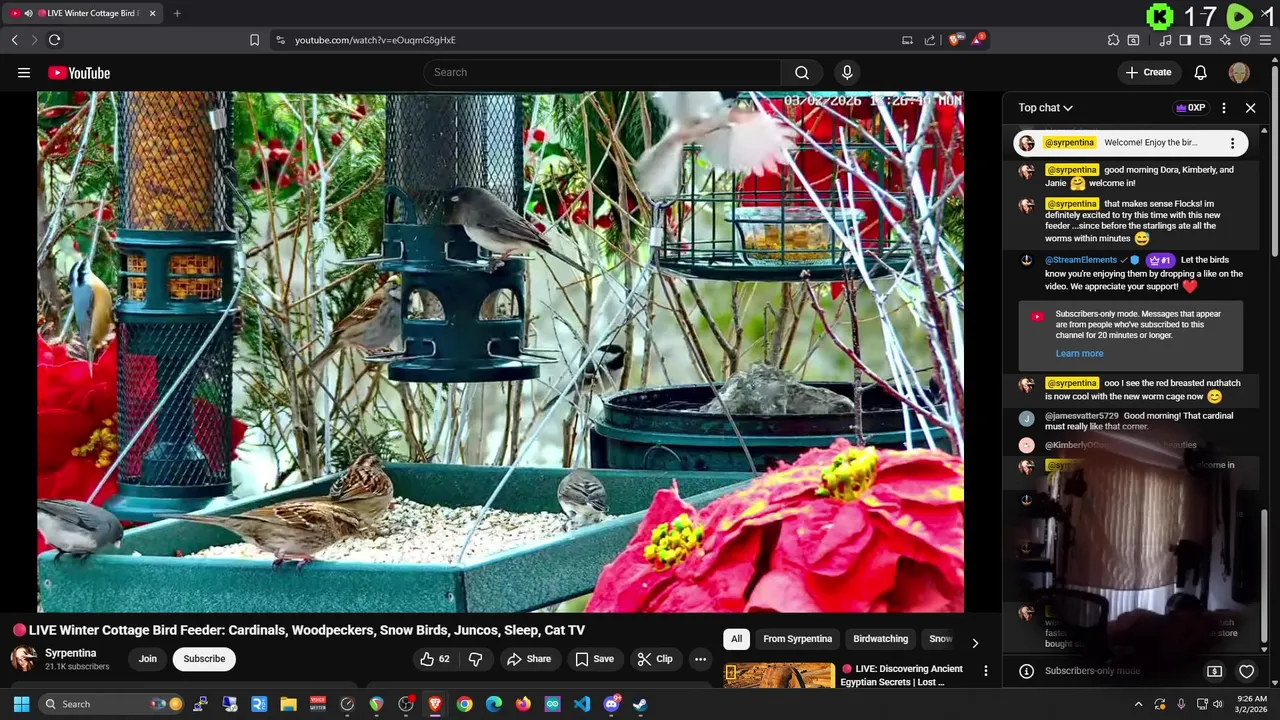Viewport: 1280px width, 720px height.
Task: Click the browser address bar URL
Action: pyautogui.click(x=375, y=40)
